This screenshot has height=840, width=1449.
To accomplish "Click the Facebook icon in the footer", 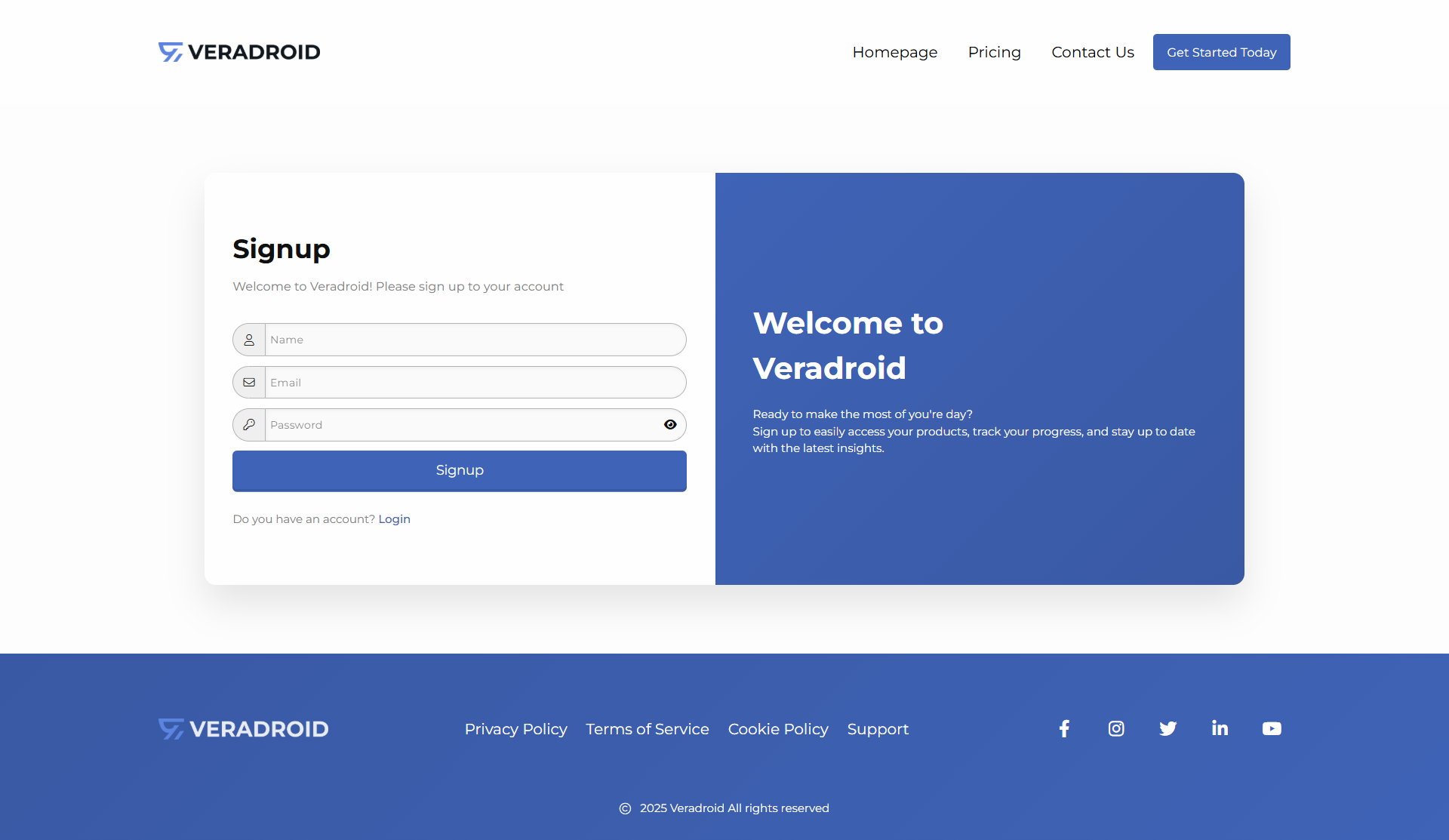I will coord(1063,728).
